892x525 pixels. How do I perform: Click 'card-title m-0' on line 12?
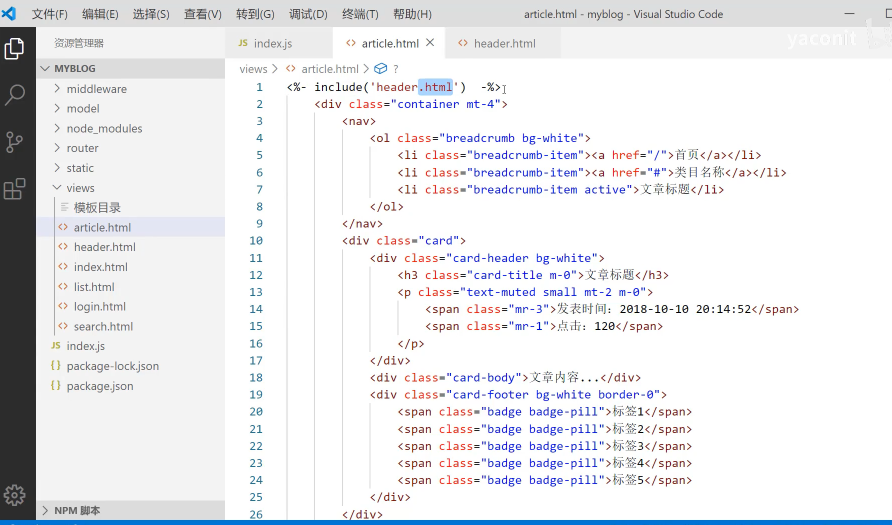click(x=523, y=275)
